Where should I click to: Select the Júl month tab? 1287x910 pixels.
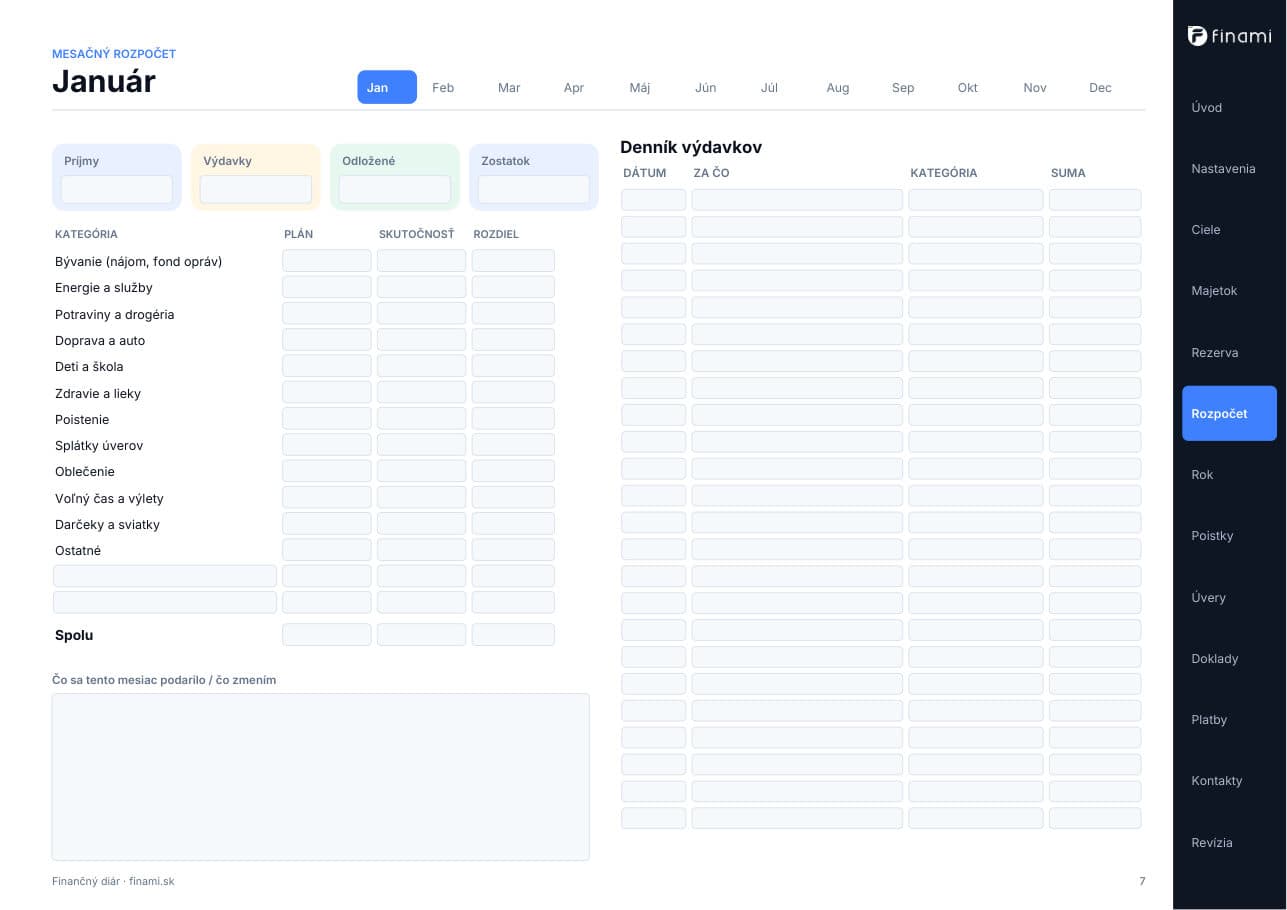tap(769, 87)
